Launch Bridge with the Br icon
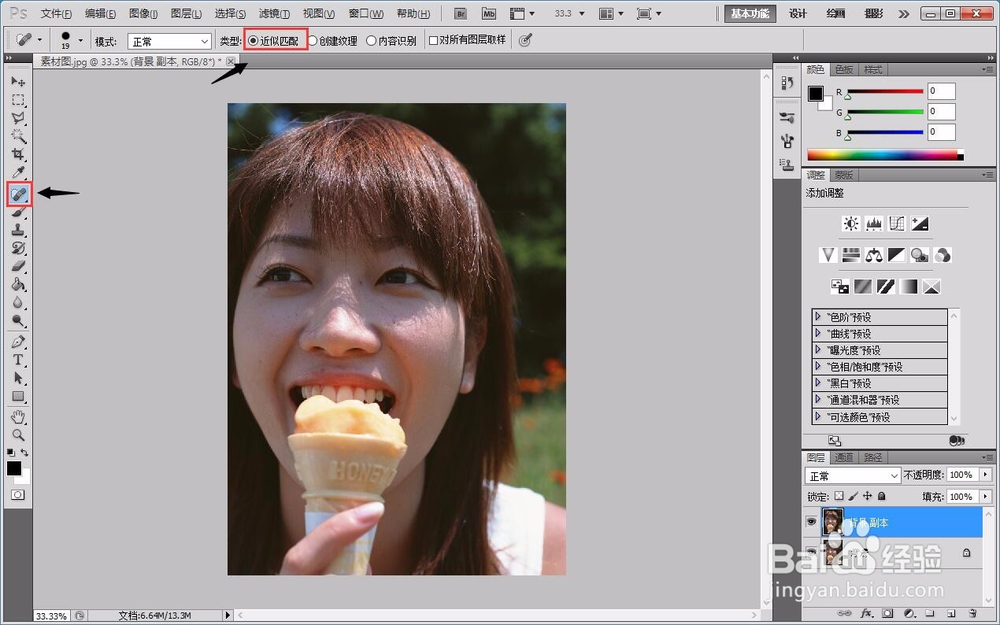The image size is (1000, 625). click(460, 13)
